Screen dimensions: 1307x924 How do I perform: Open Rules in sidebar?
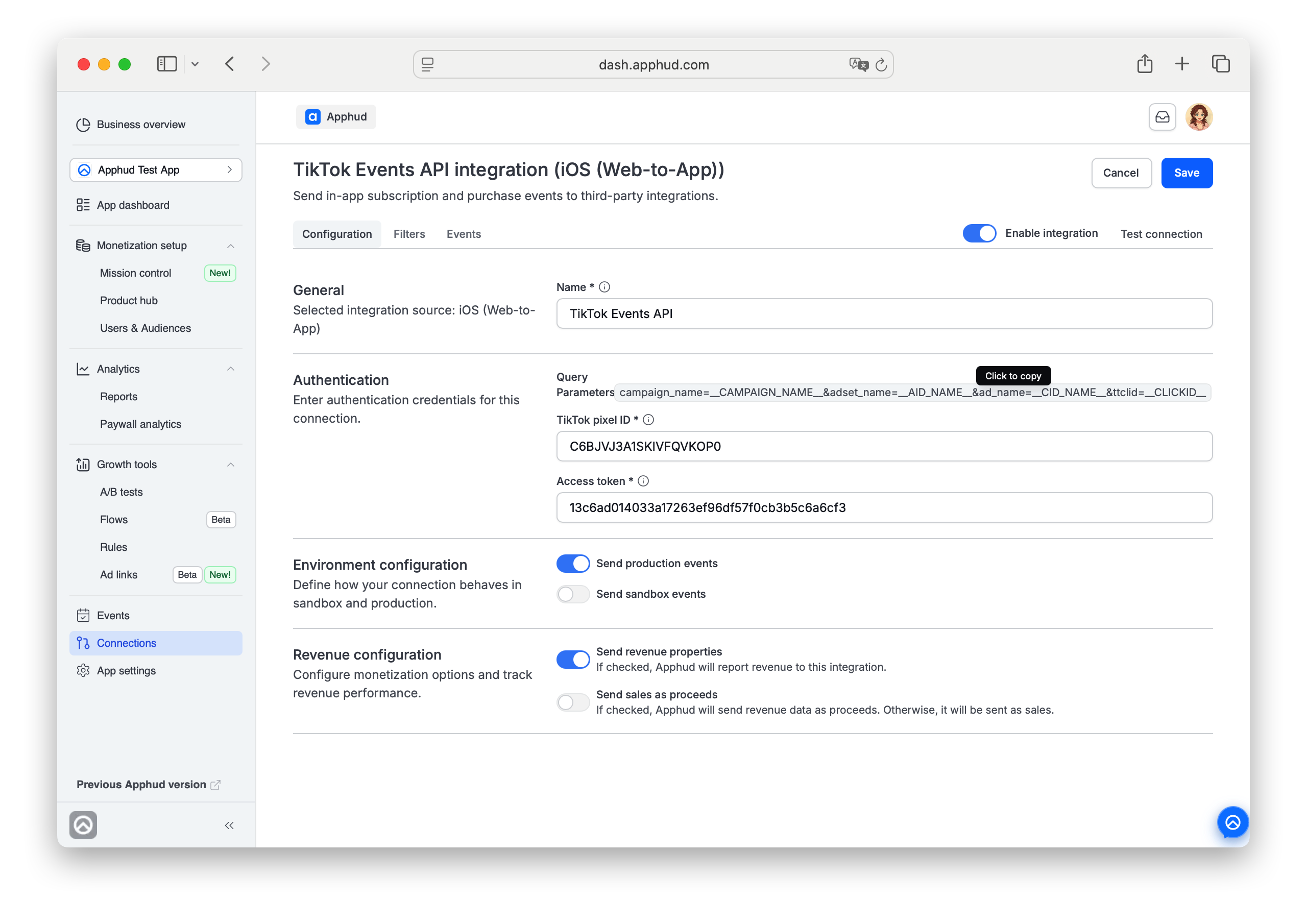click(113, 547)
